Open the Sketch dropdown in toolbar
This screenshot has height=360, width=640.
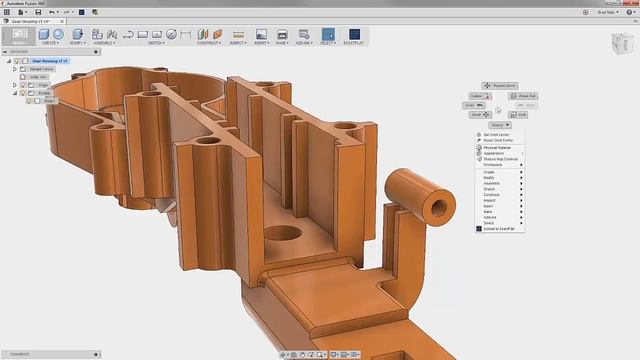[x=156, y=43]
